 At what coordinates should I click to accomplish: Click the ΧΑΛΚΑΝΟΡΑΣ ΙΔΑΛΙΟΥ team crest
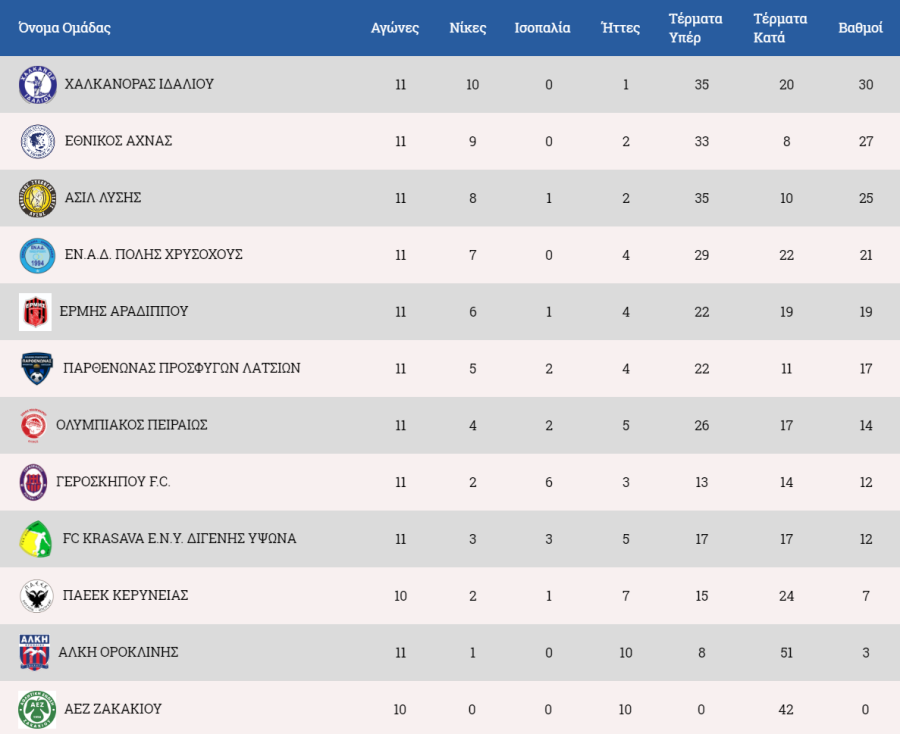[x=37, y=84]
